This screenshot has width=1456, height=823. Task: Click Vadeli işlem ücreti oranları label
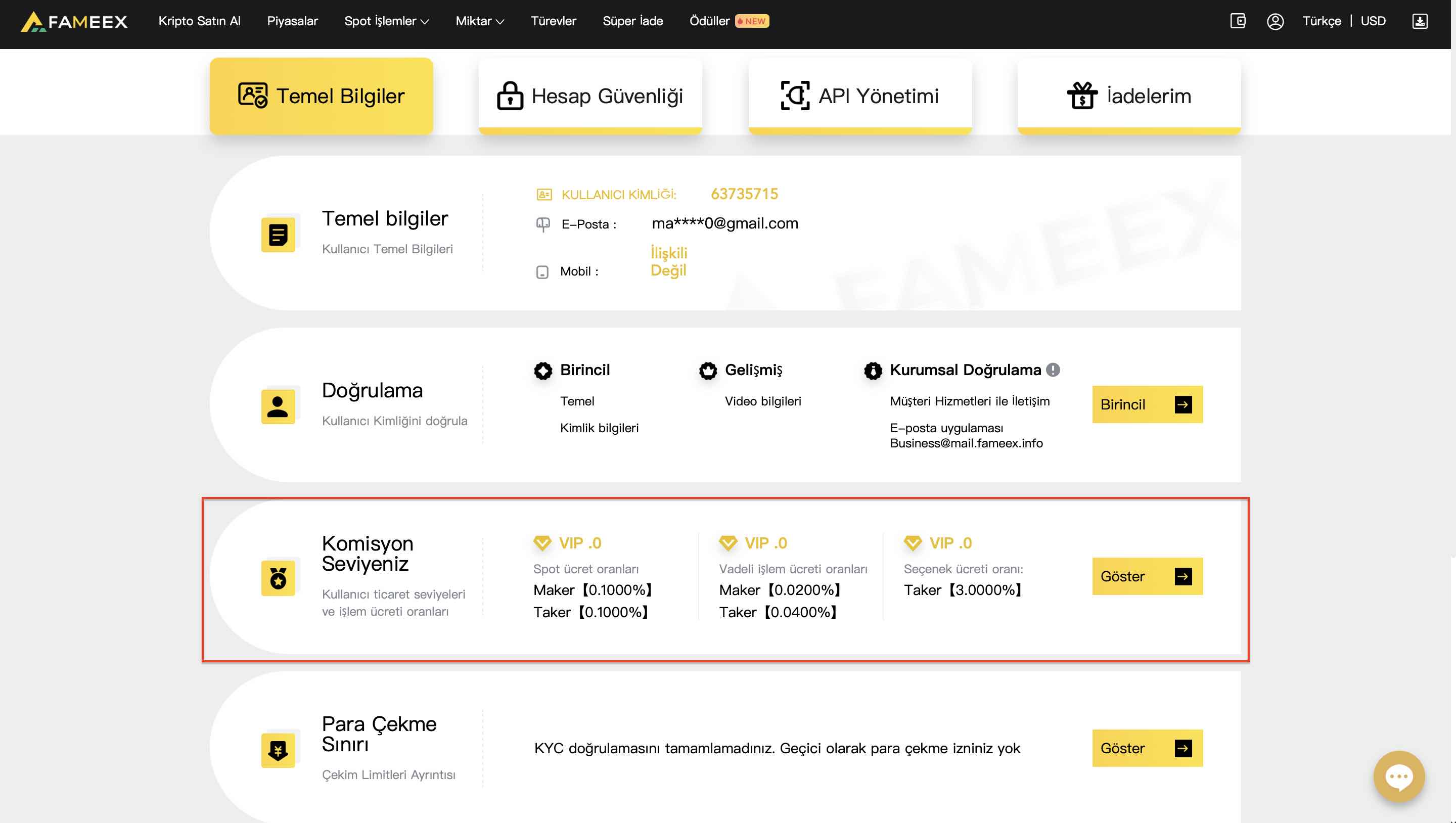pyautogui.click(x=793, y=569)
